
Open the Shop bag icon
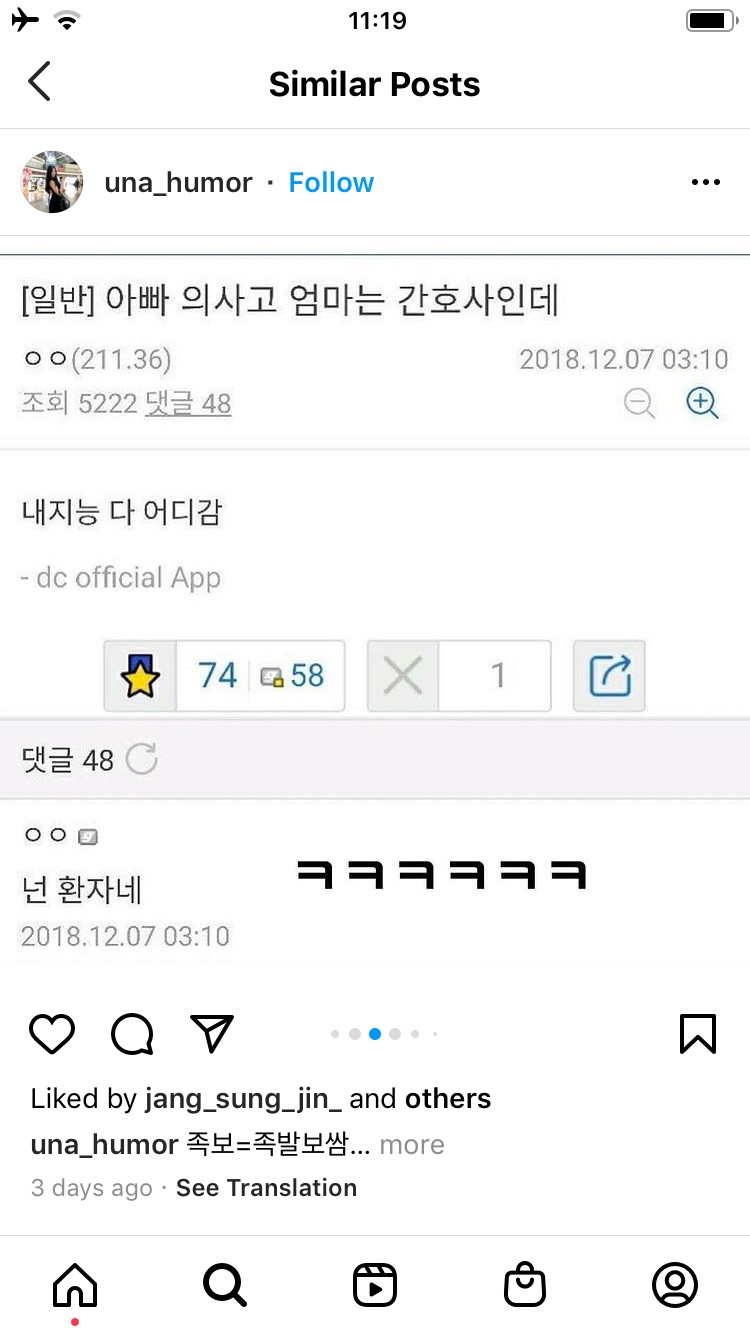[x=525, y=1285]
